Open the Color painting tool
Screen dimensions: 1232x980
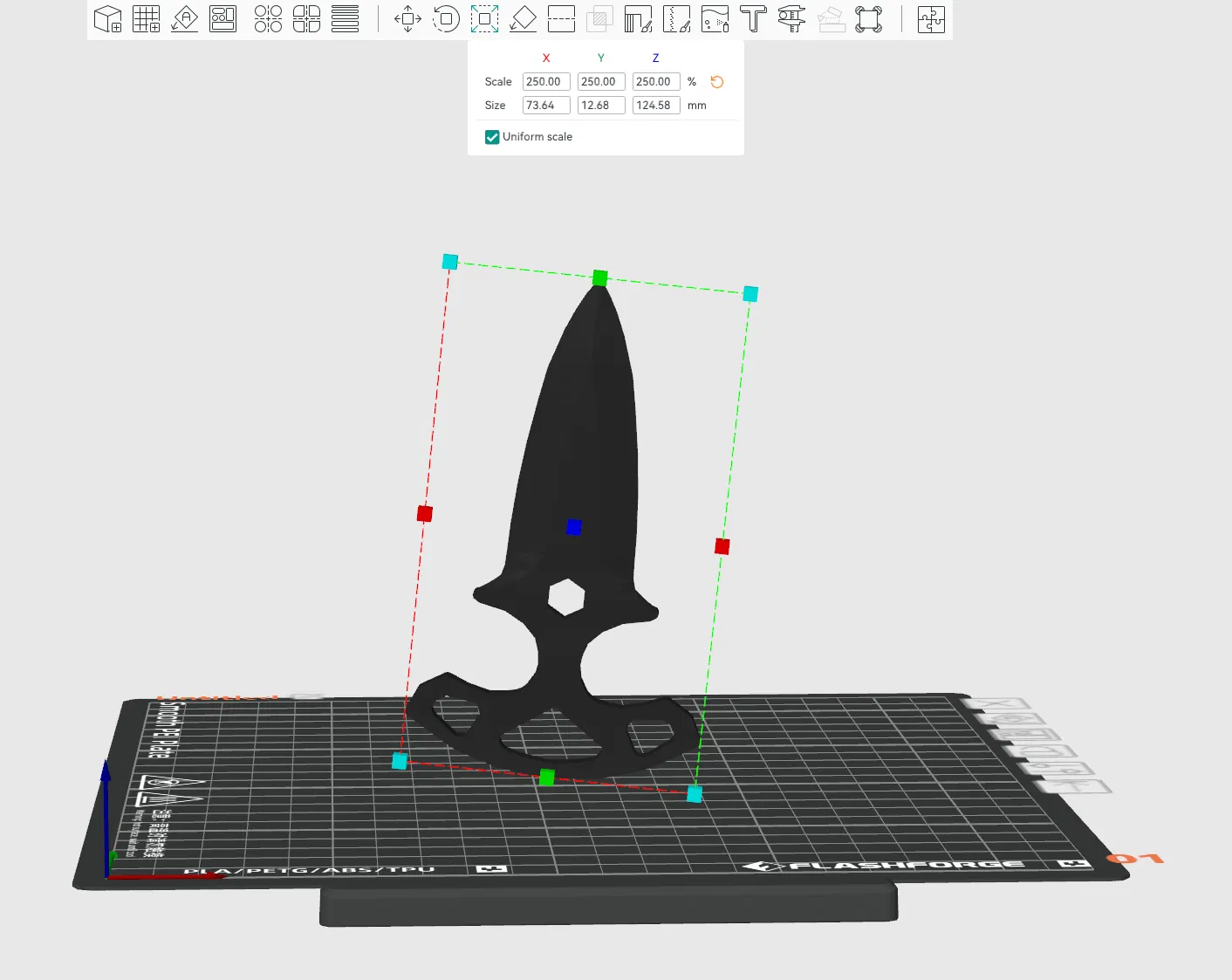(715, 18)
